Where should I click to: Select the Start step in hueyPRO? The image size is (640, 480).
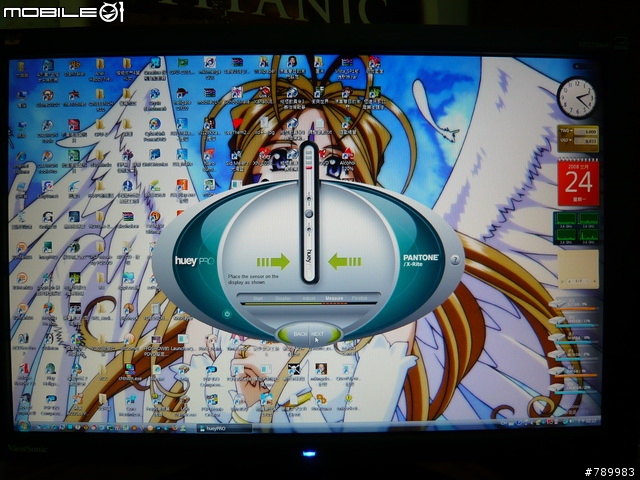coord(258,299)
